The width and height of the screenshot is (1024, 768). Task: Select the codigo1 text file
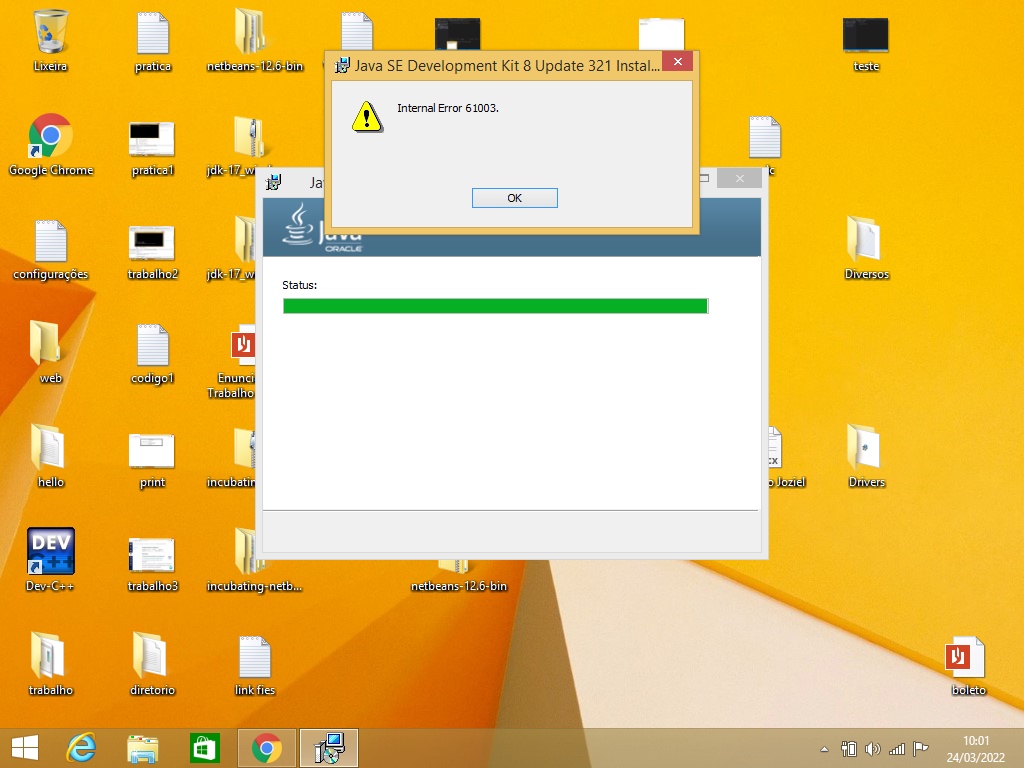point(152,354)
